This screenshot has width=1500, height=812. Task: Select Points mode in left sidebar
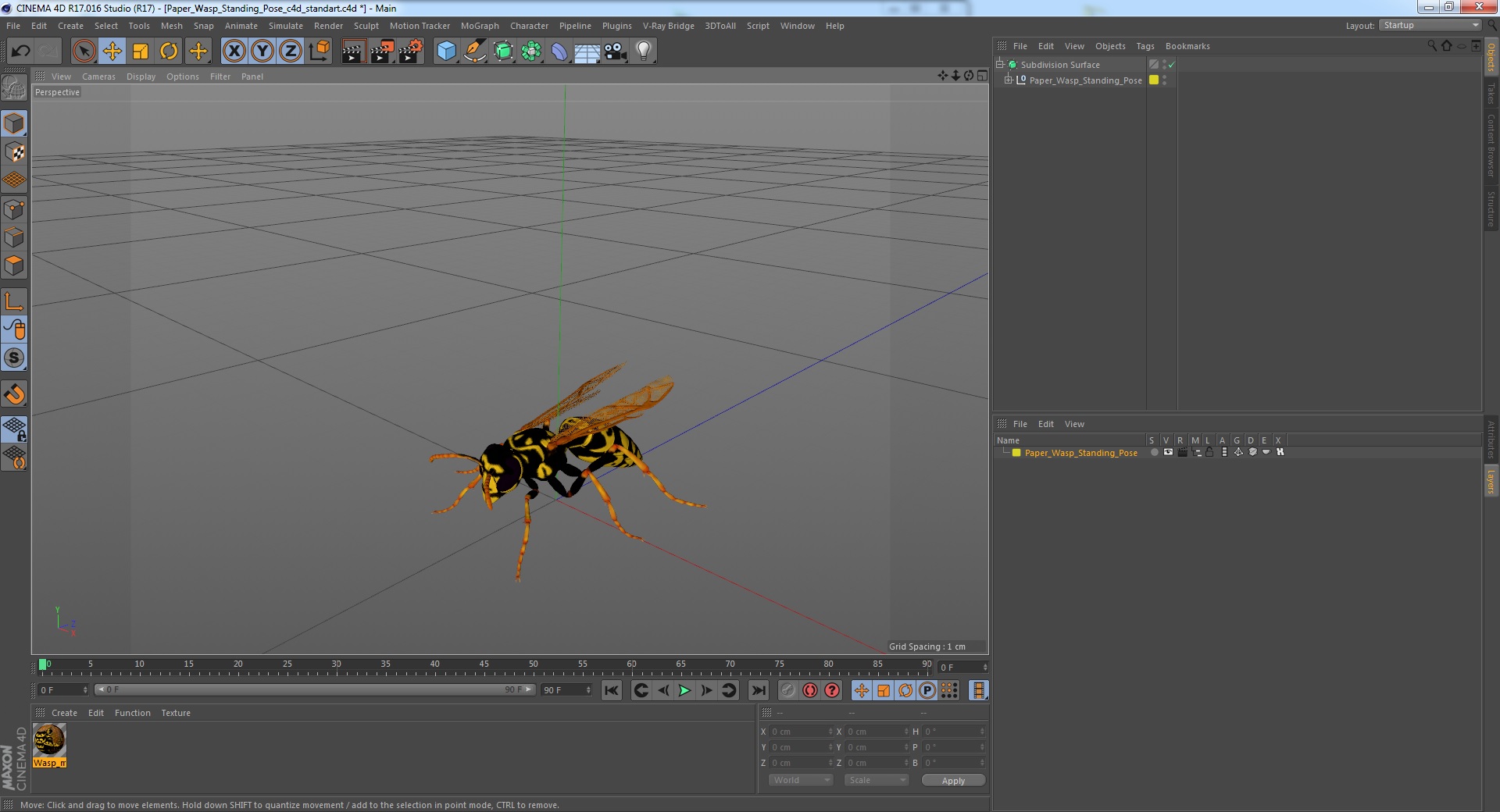click(x=14, y=209)
